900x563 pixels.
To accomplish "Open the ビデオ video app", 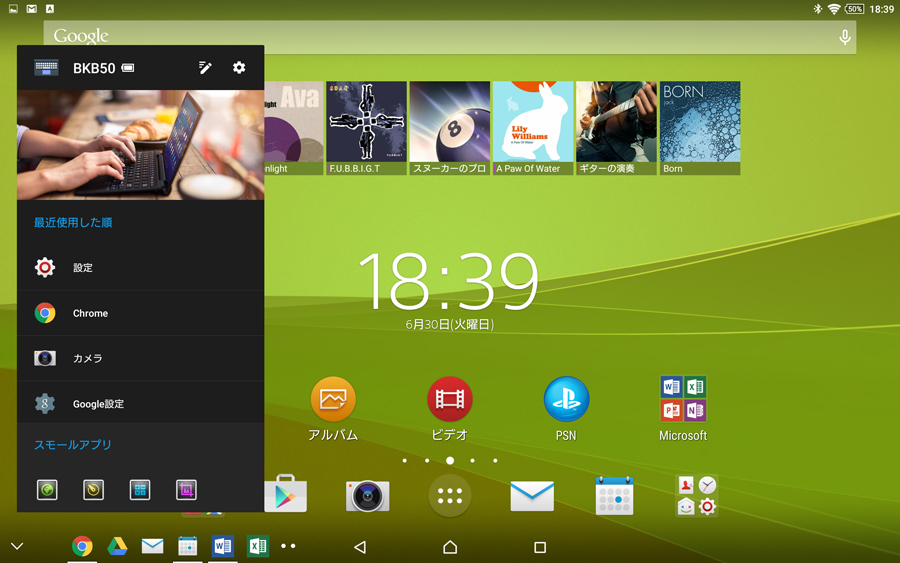I will pos(450,400).
